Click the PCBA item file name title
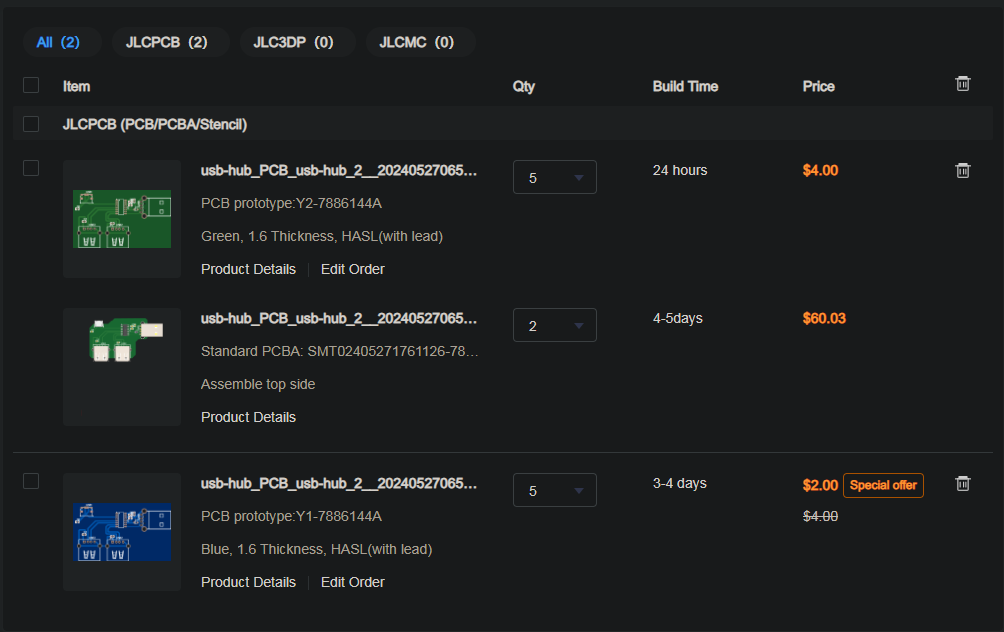Image resolution: width=1004 pixels, height=632 pixels. [x=339, y=318]
